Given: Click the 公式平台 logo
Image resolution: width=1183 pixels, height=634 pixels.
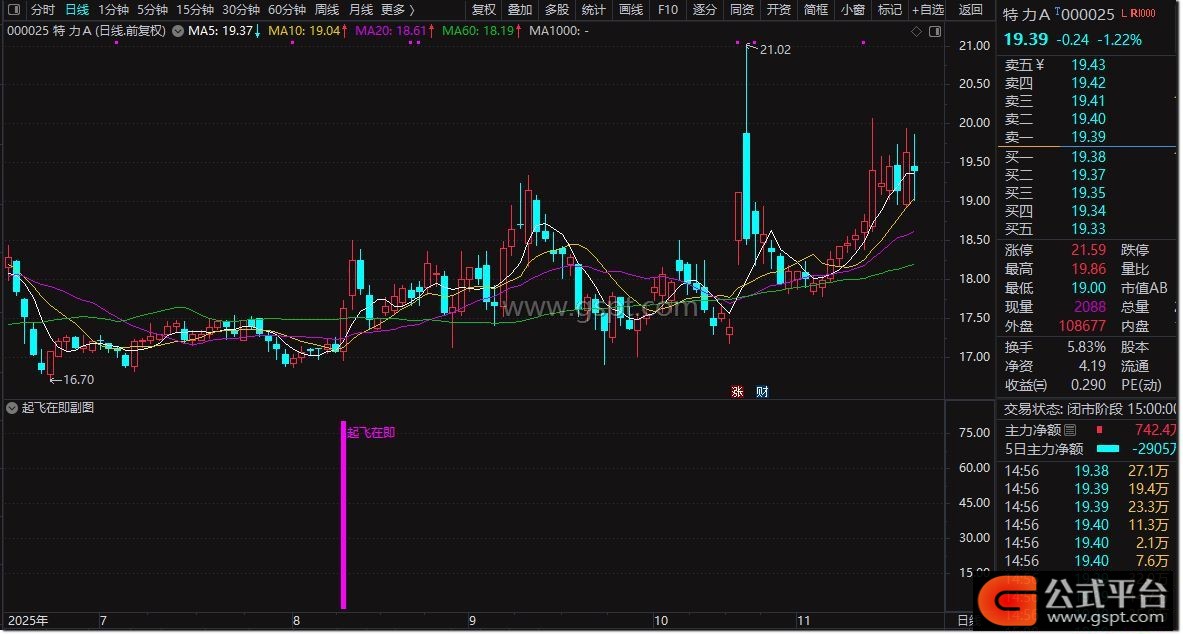Looking at the screenshot, I should (x=1075, y=596).
